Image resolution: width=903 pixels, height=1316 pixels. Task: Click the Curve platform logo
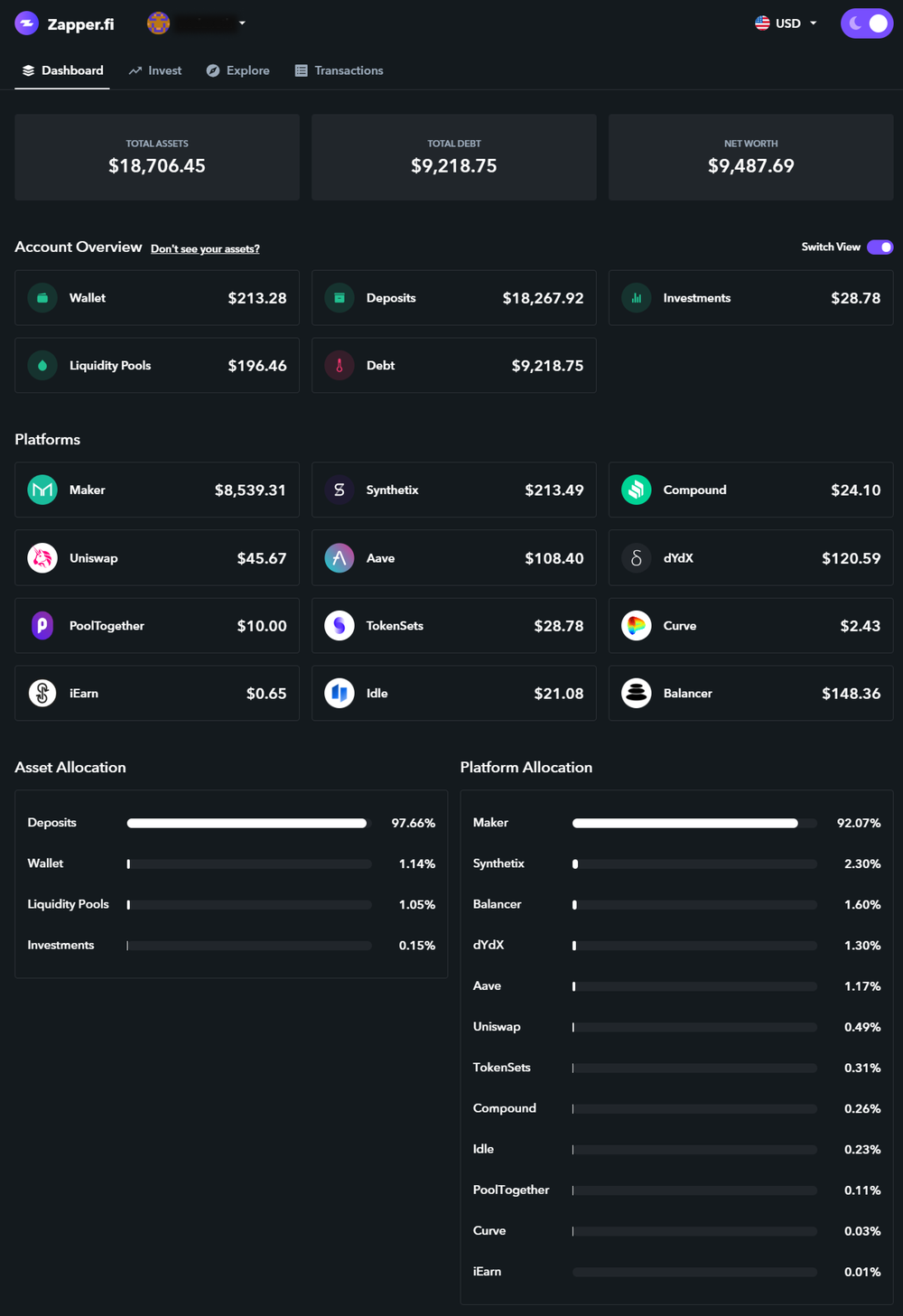pos(637,626)
